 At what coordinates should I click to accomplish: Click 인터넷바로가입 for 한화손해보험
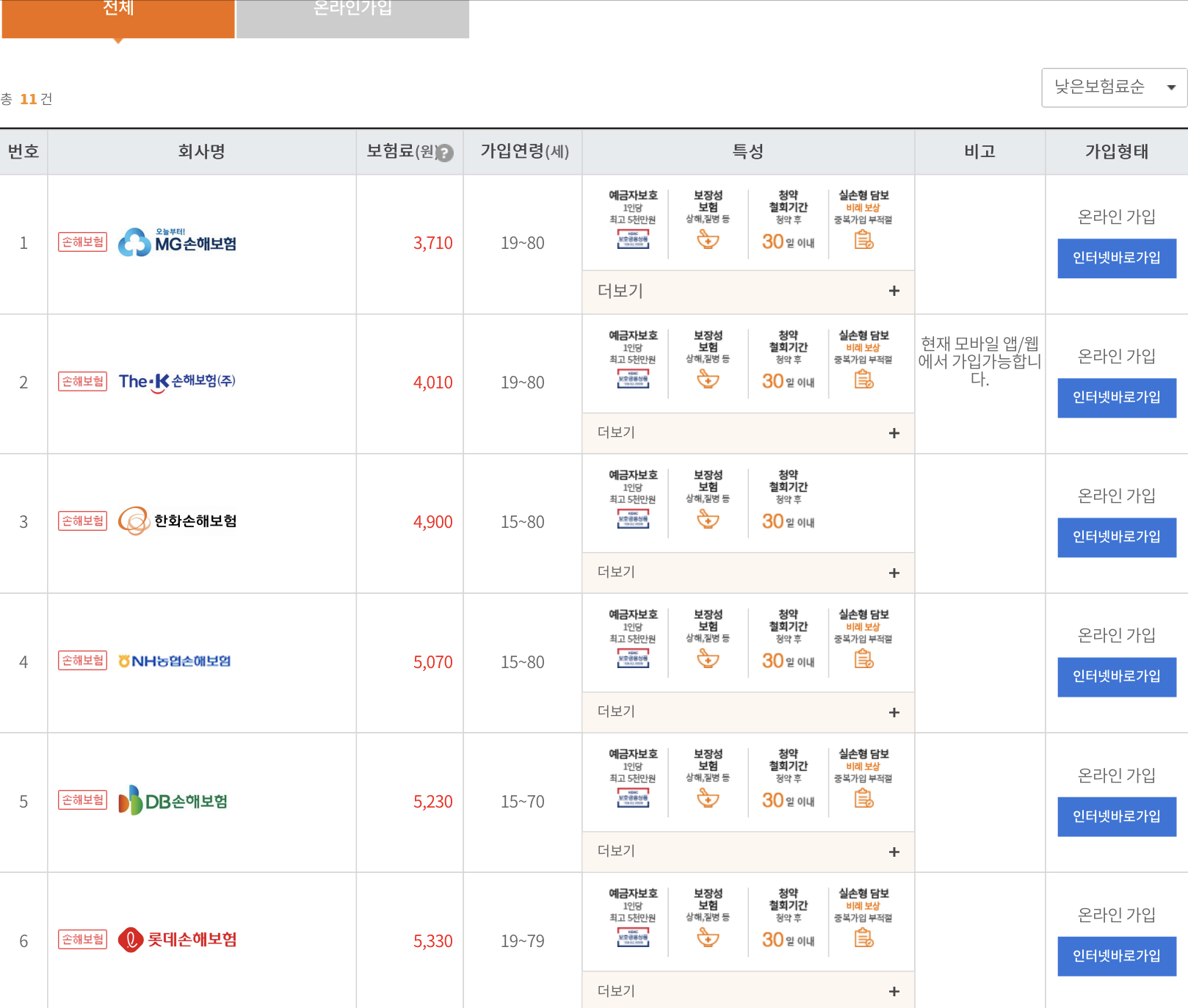(1117, 537)
